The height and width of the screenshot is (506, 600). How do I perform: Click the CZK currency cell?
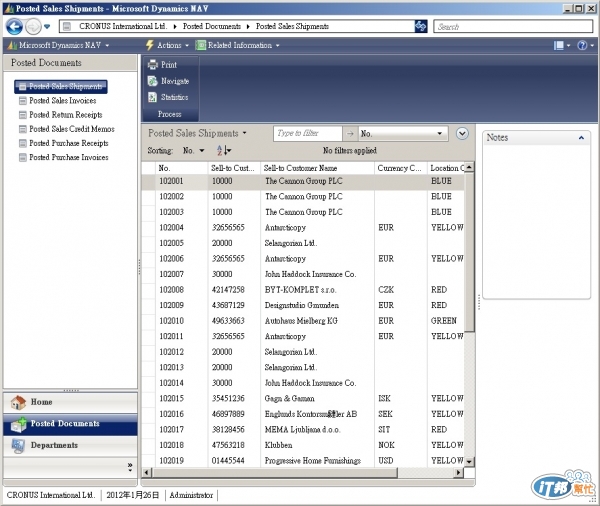386,290
